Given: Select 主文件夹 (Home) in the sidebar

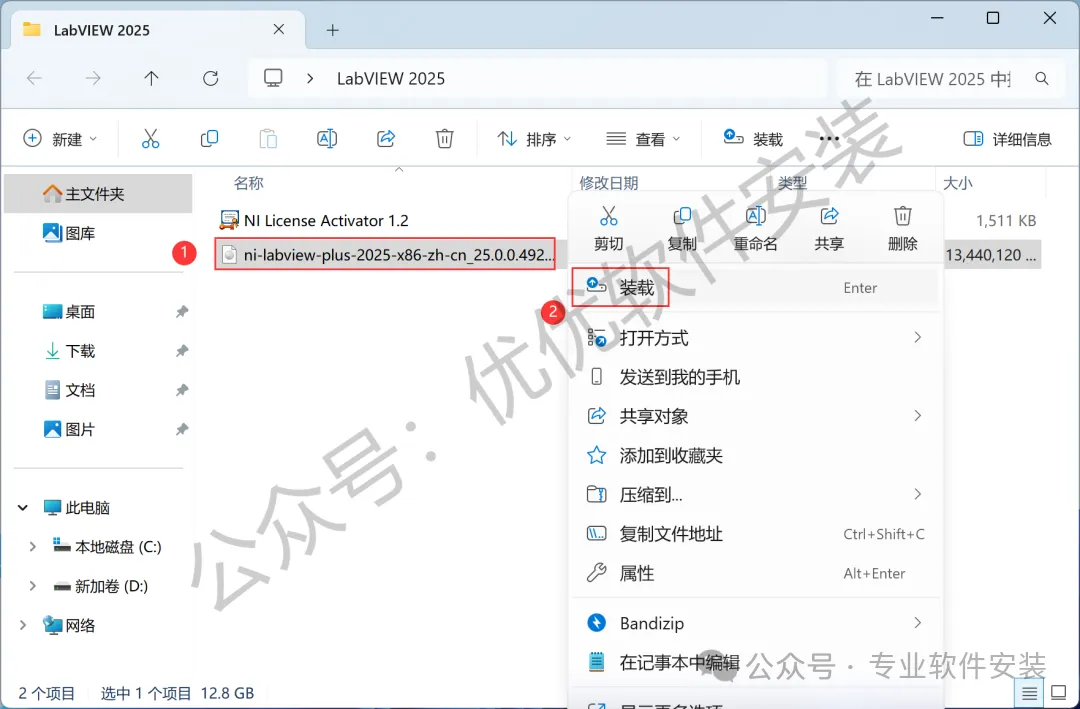Looking at the screenshot, I should [98, 194].
